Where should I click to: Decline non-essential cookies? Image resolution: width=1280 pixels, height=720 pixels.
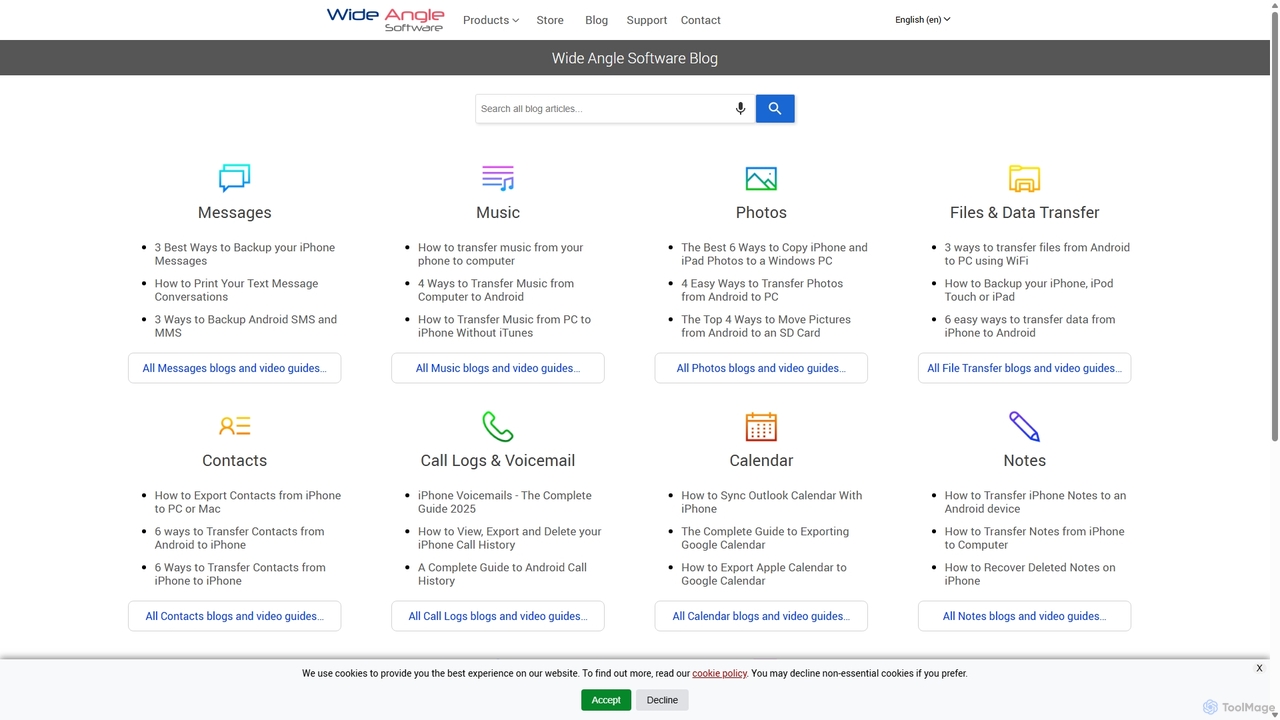[662, 700]
